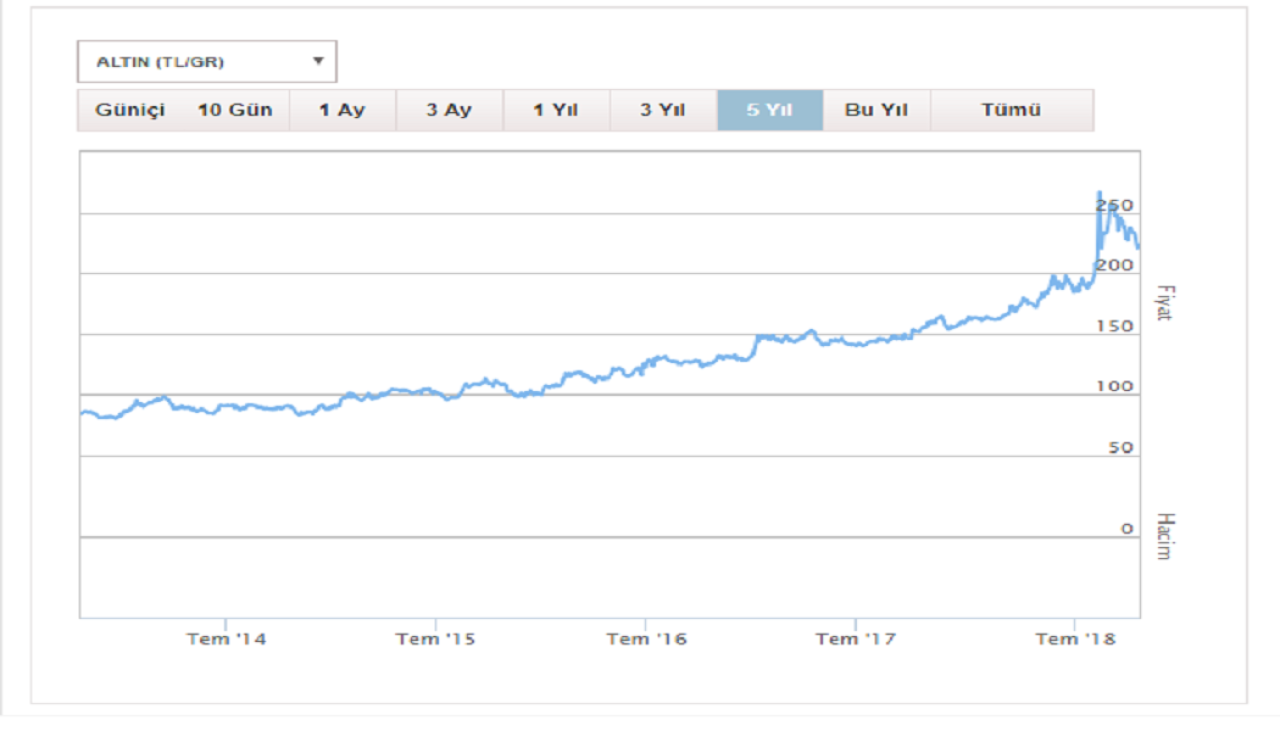
Task: Click the 150 price axis value
Action: coord(1114,326)
